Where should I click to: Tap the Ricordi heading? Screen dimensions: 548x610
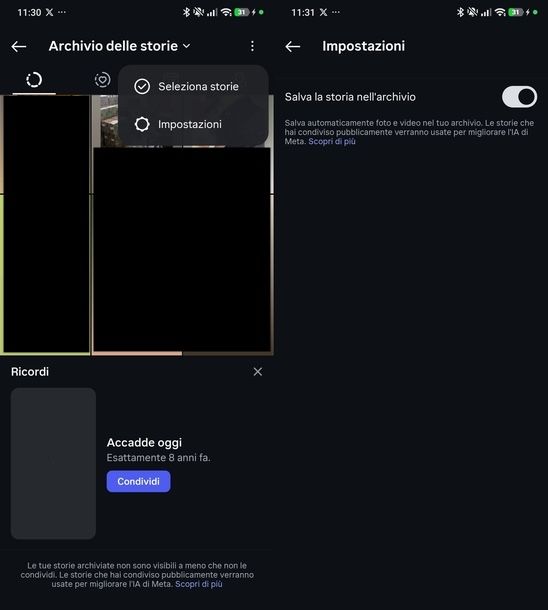(x=30, y=372)
